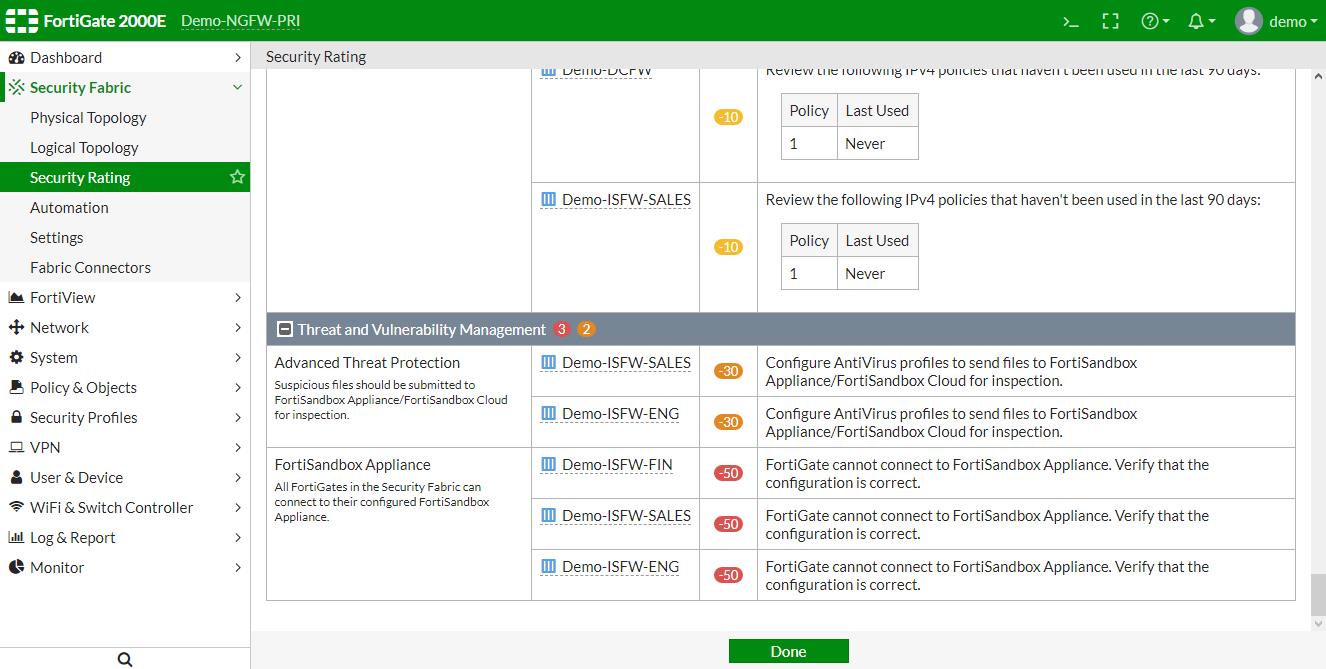Click the FortiView chart icon
The height and width of the screenshot is (669, 1326).
(16, 298)
